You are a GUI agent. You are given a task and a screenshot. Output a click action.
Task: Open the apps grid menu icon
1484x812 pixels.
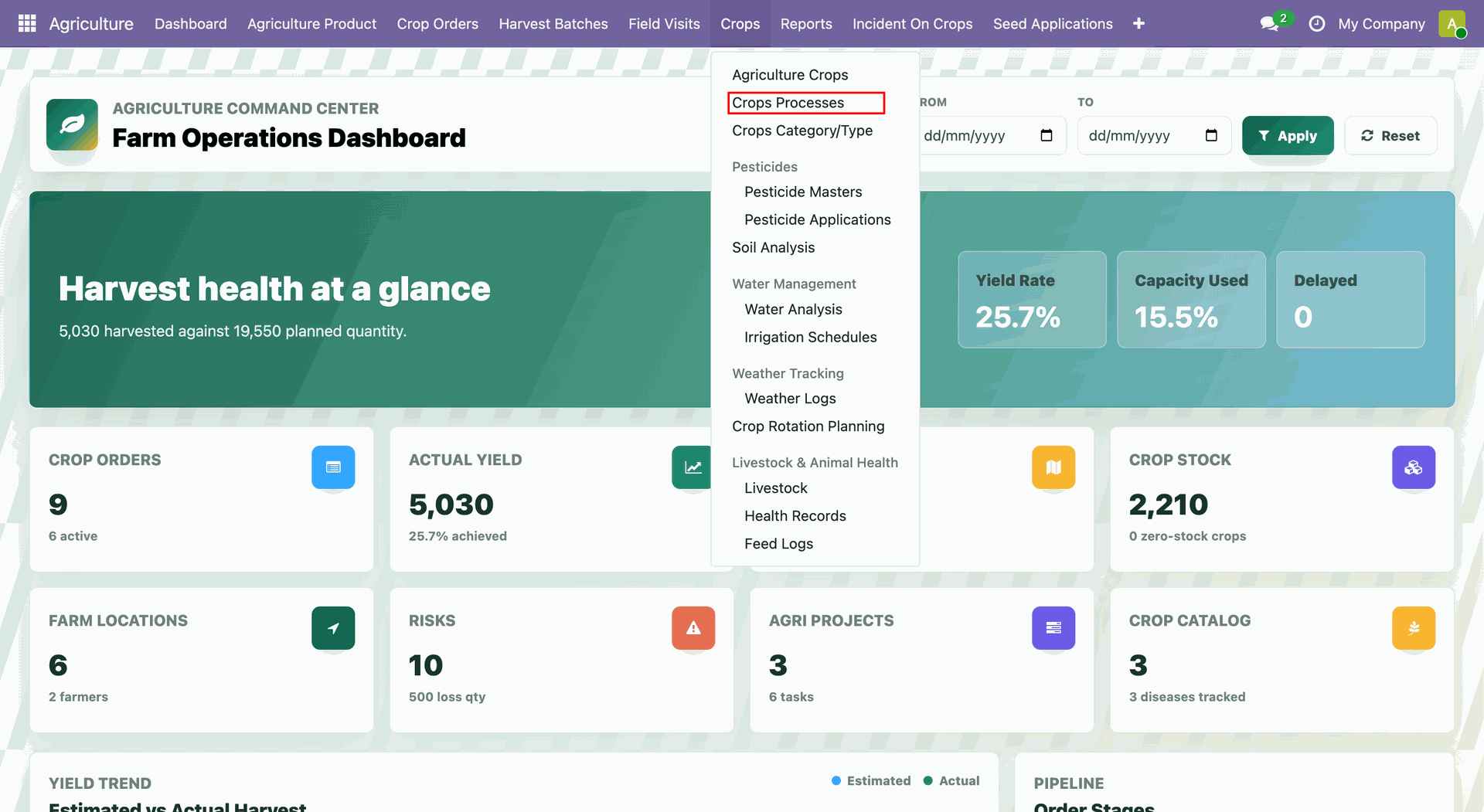tap(27, 23)
